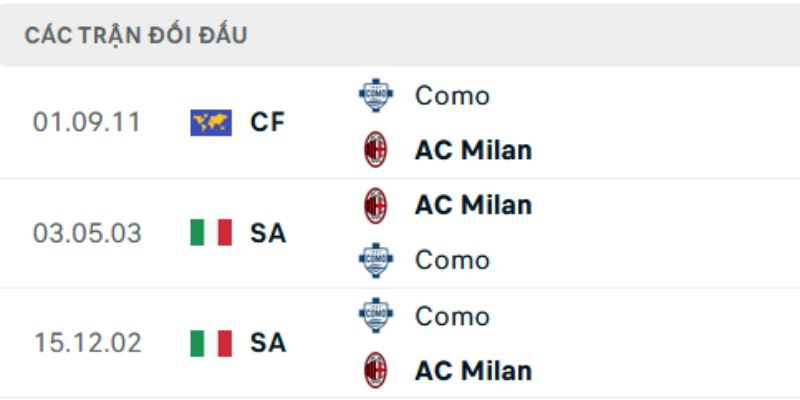The height and width of the screenshot is (400, 800).
Task: Click the Italy flag in the 15.12.02 row
Action: tap(210, 343)
